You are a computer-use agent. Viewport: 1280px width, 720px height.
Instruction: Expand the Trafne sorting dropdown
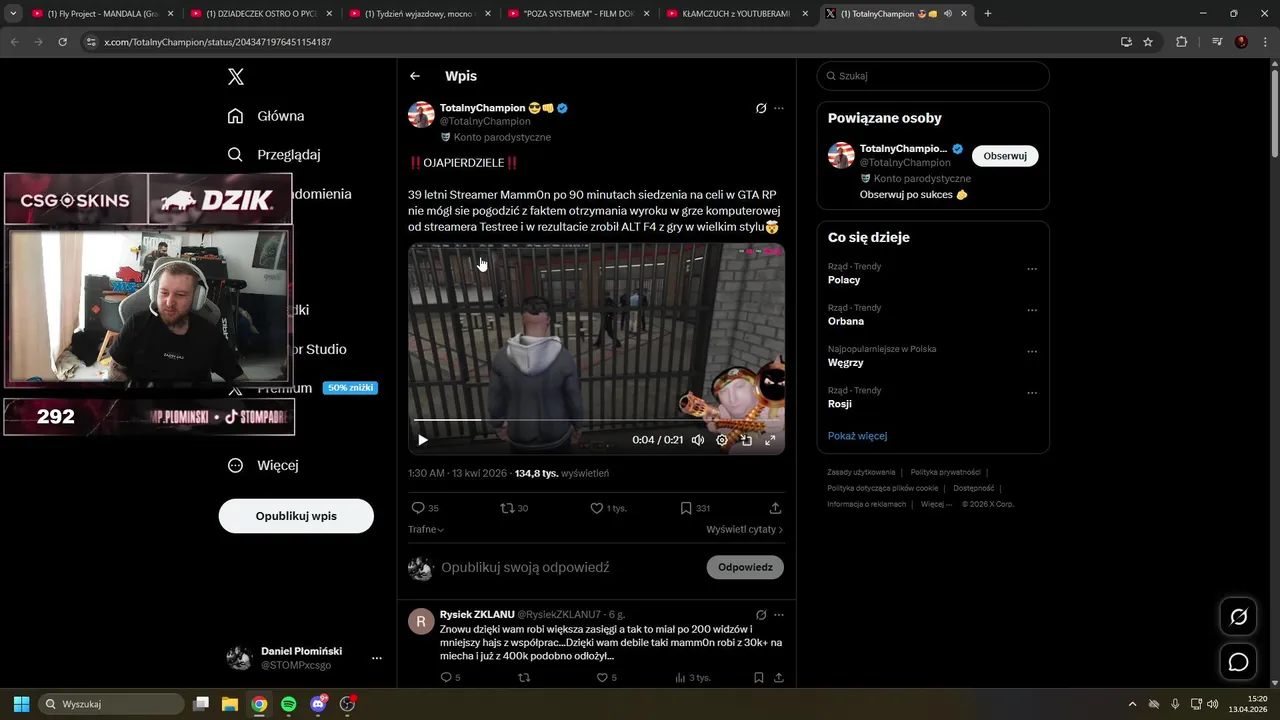click(x=426, y=530)
